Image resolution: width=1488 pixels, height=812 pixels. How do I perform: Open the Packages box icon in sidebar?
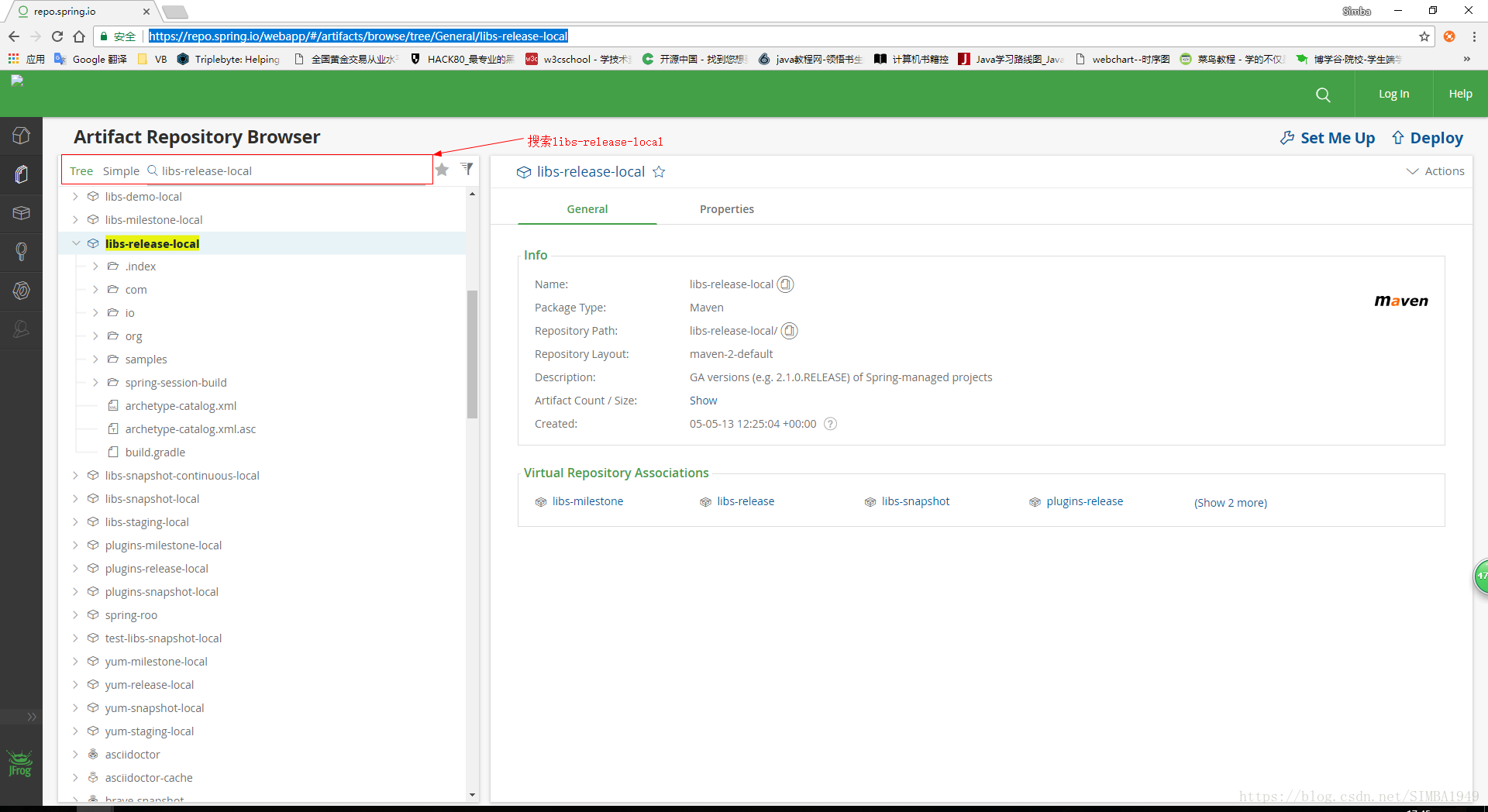tap(21, 213)
